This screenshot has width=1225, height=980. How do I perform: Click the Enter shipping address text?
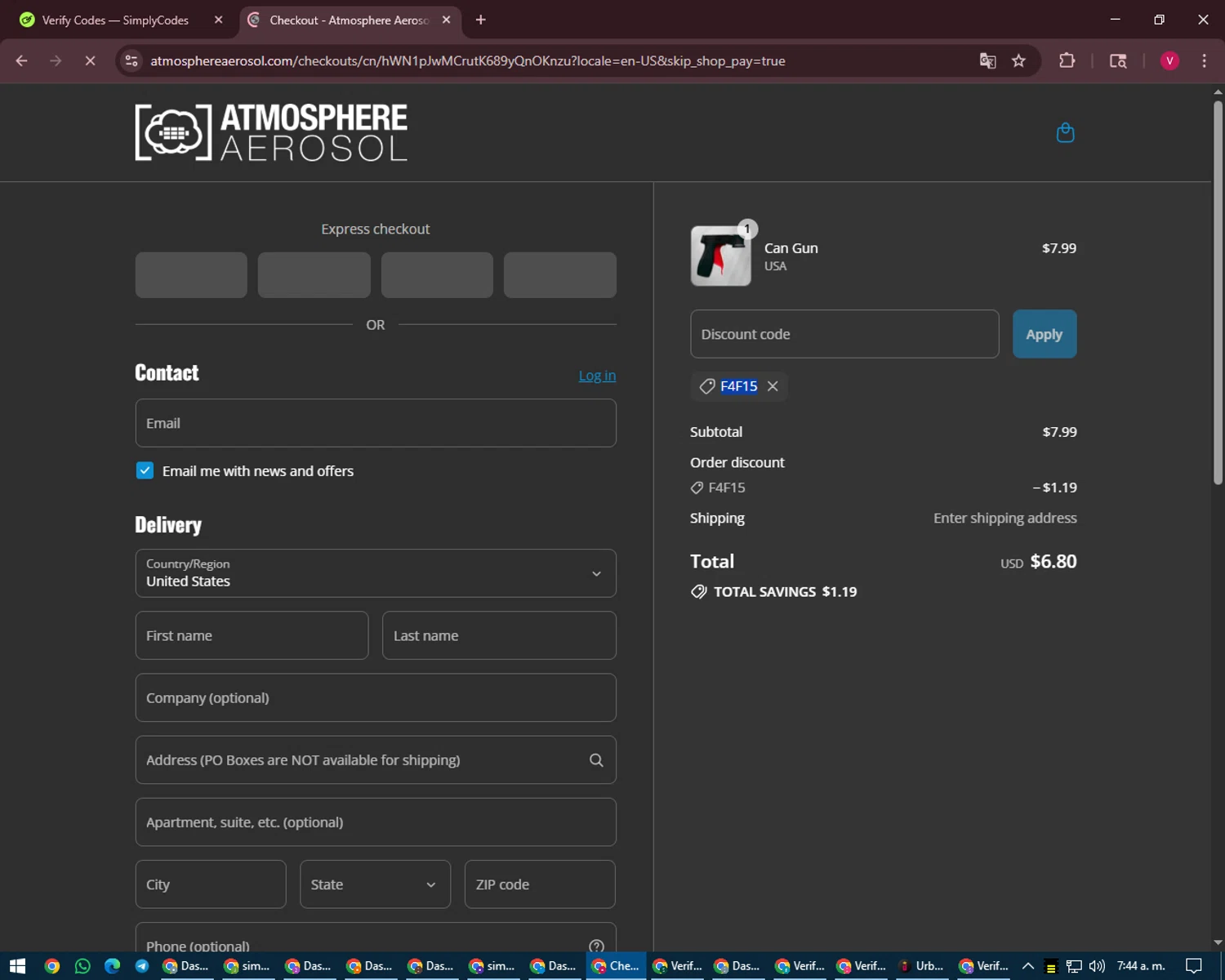pos(1005,519)
